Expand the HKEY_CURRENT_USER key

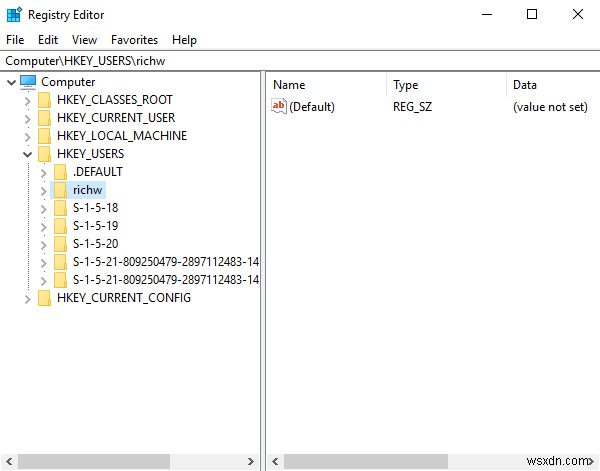28,119
